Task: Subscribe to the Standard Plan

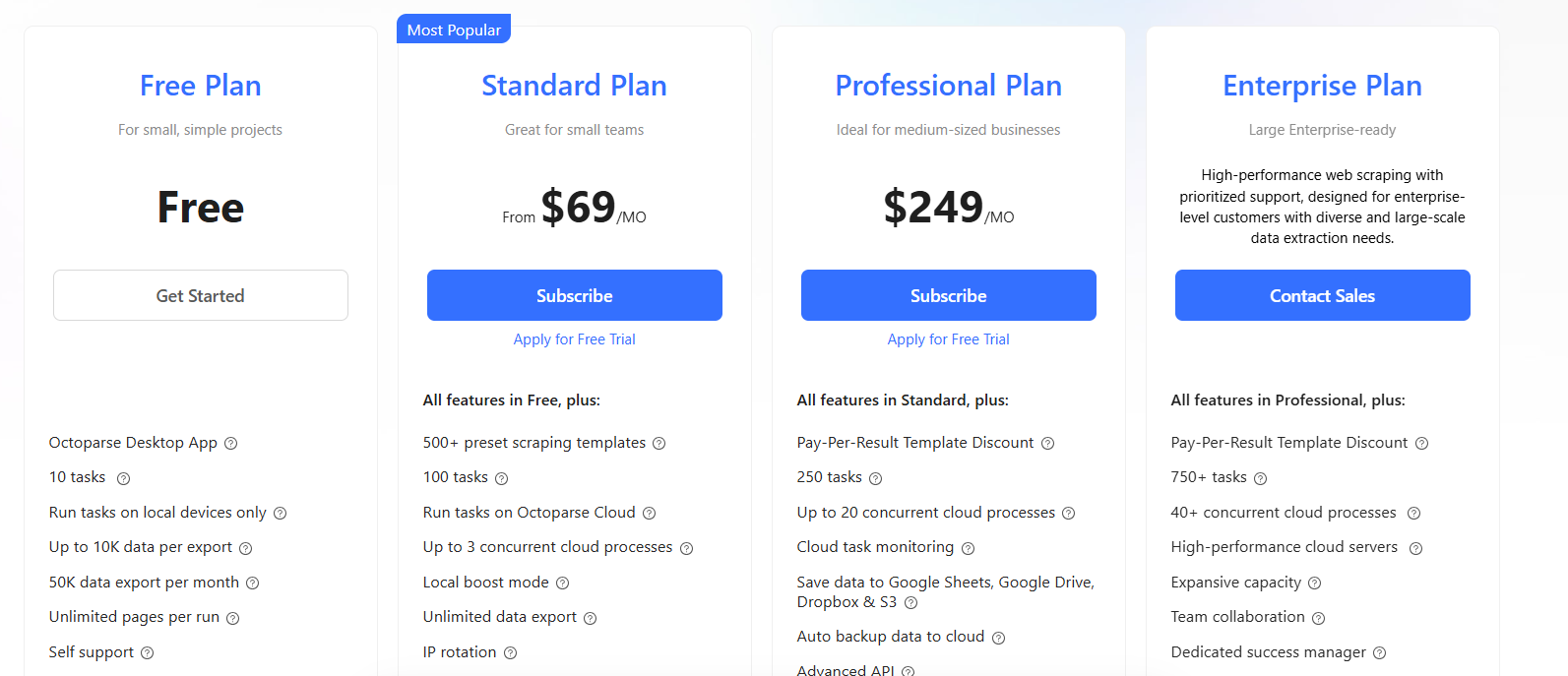Action: tap(574, 295)
